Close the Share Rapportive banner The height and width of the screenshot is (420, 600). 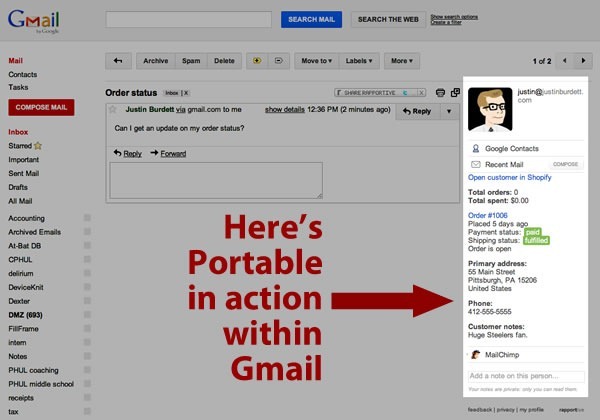point(421,93)
